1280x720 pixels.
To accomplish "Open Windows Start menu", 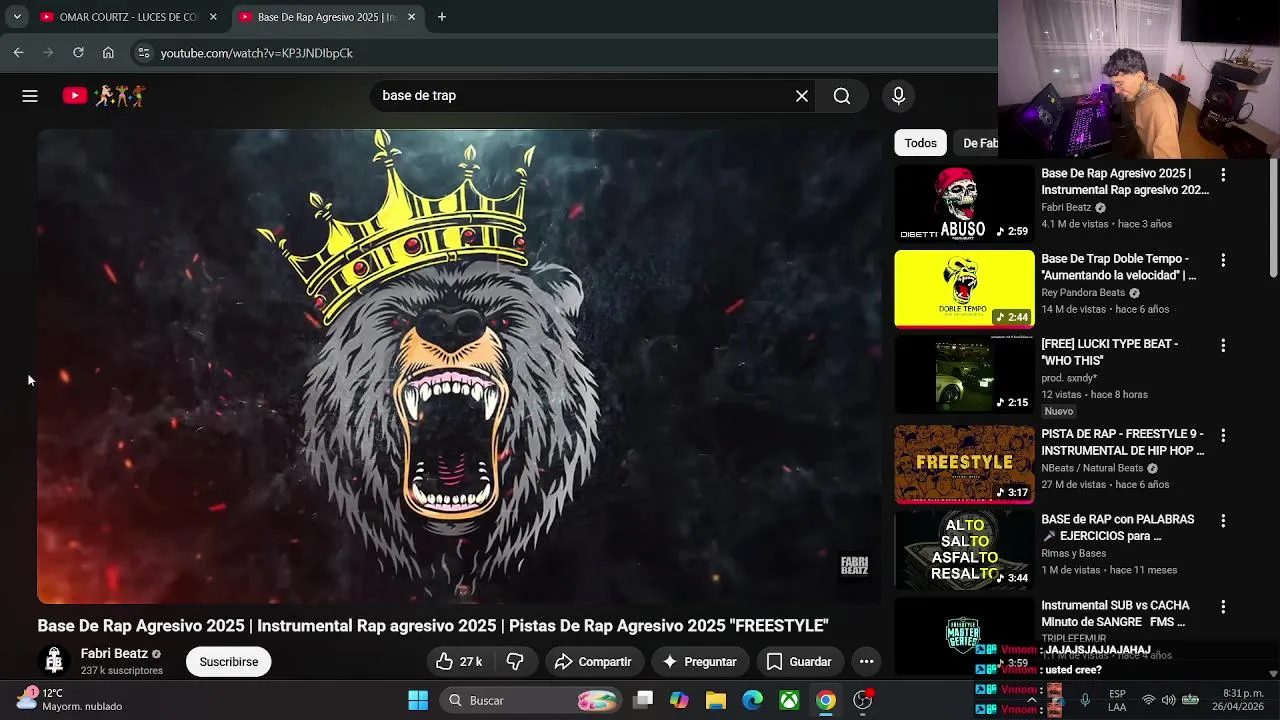I will click(x=418, y=700).
